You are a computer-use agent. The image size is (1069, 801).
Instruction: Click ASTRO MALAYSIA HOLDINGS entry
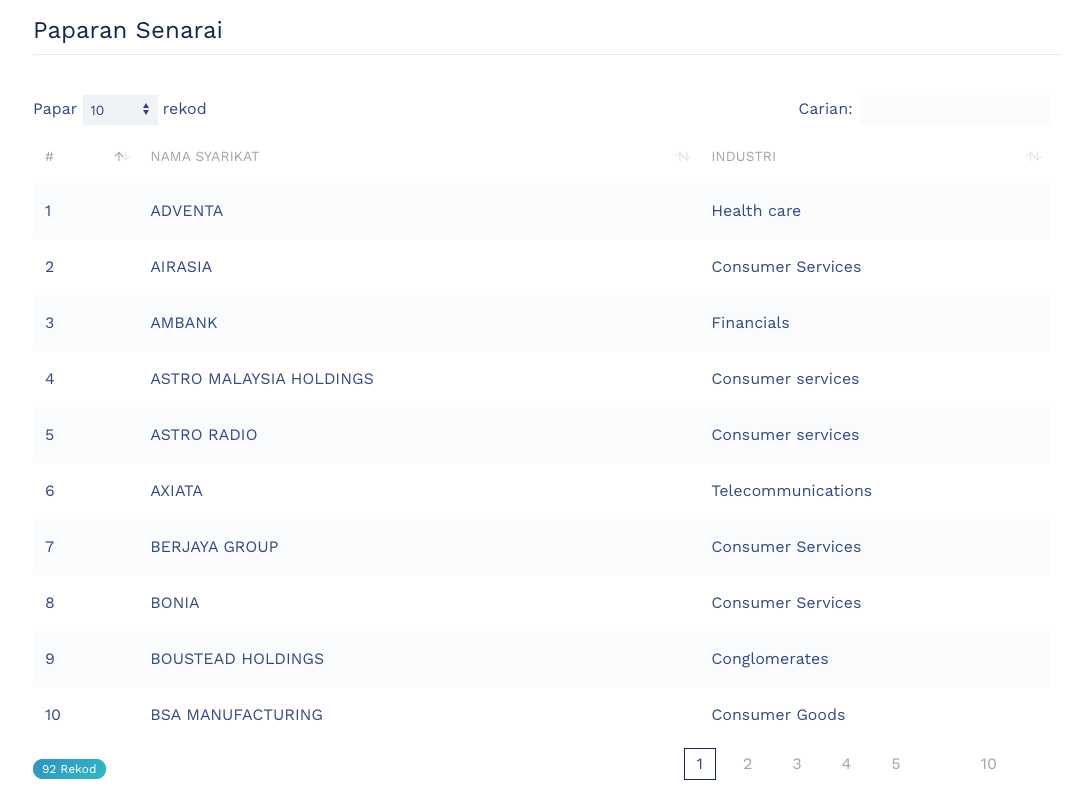262,379
